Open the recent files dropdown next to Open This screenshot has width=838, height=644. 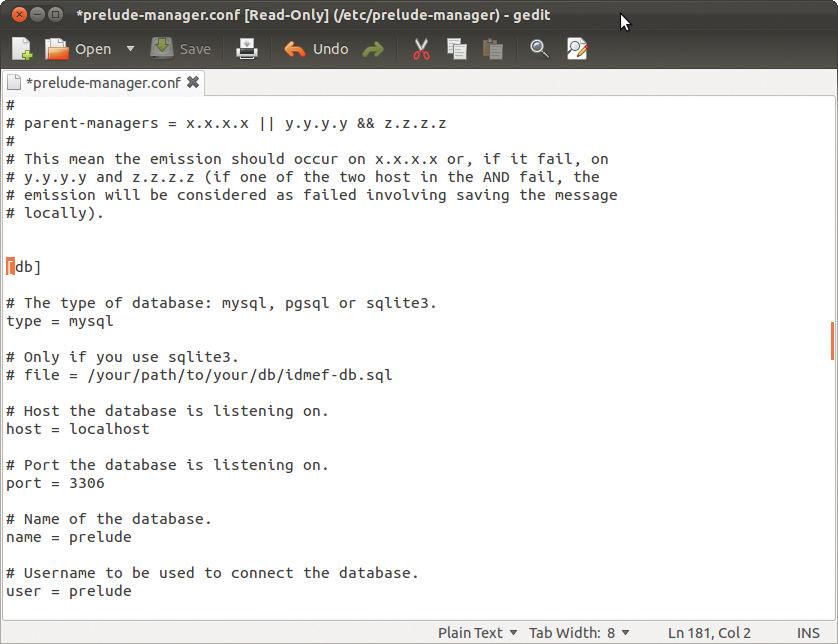click(x=129, y=48)
